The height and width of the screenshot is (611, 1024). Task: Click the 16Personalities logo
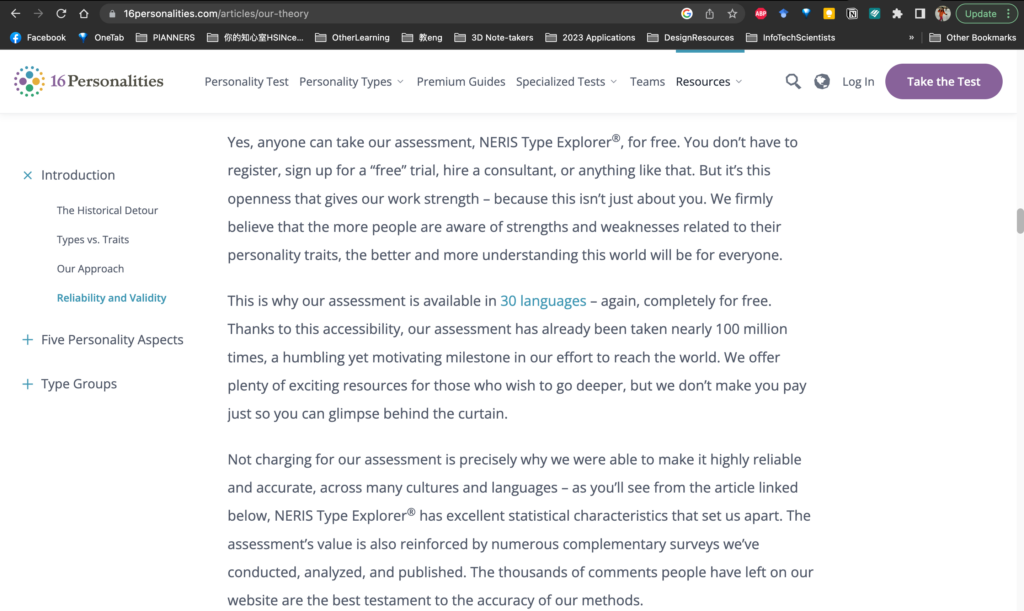[88, 81]
